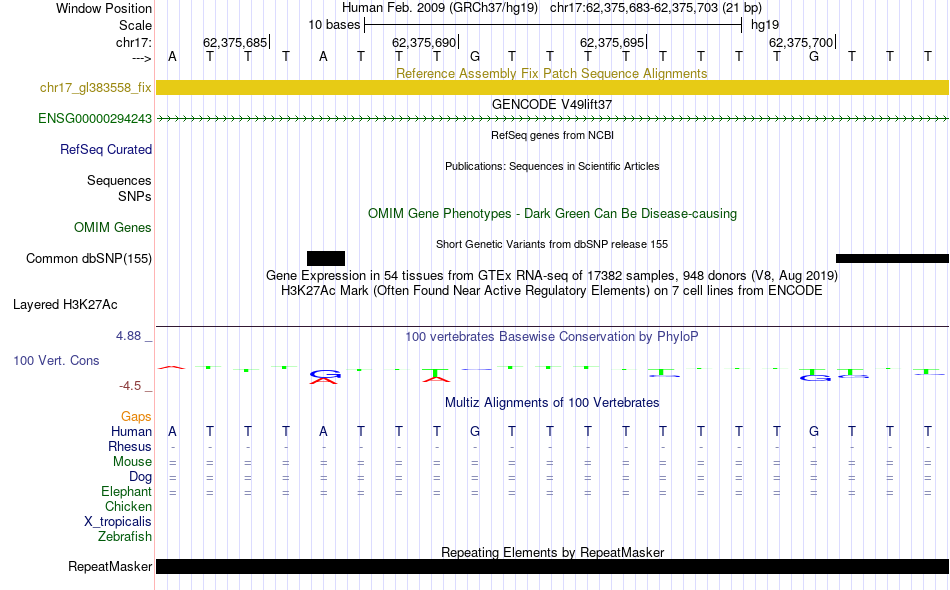Click the Layered H3K27Ac track label

[65, 305]
